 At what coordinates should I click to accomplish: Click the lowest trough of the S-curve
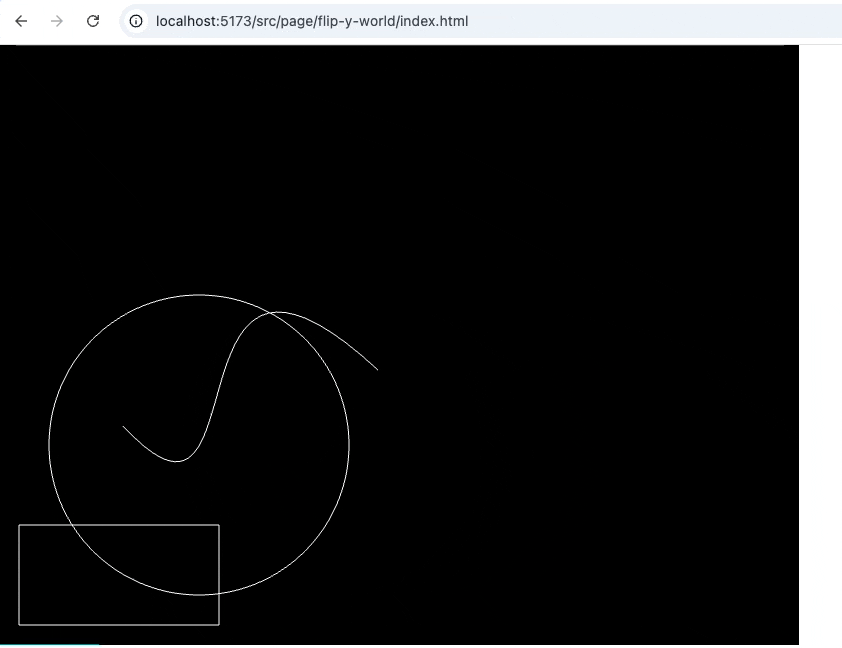tap(178, 461)
